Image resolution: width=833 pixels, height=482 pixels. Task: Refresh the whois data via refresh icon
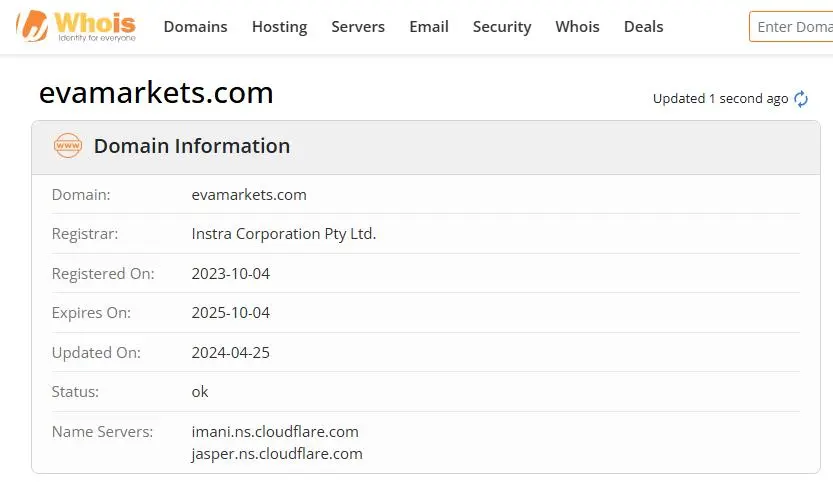click(x=801, y=99)
